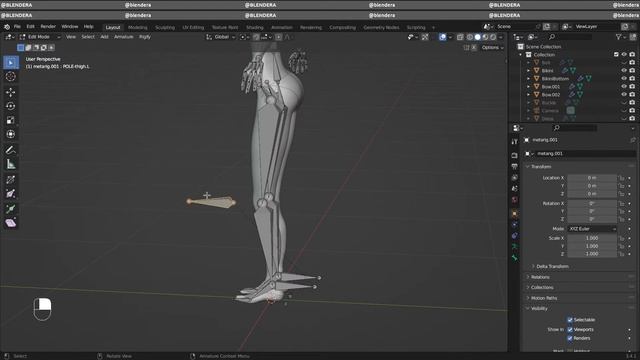Open the World properties tab

click(514, 200)
